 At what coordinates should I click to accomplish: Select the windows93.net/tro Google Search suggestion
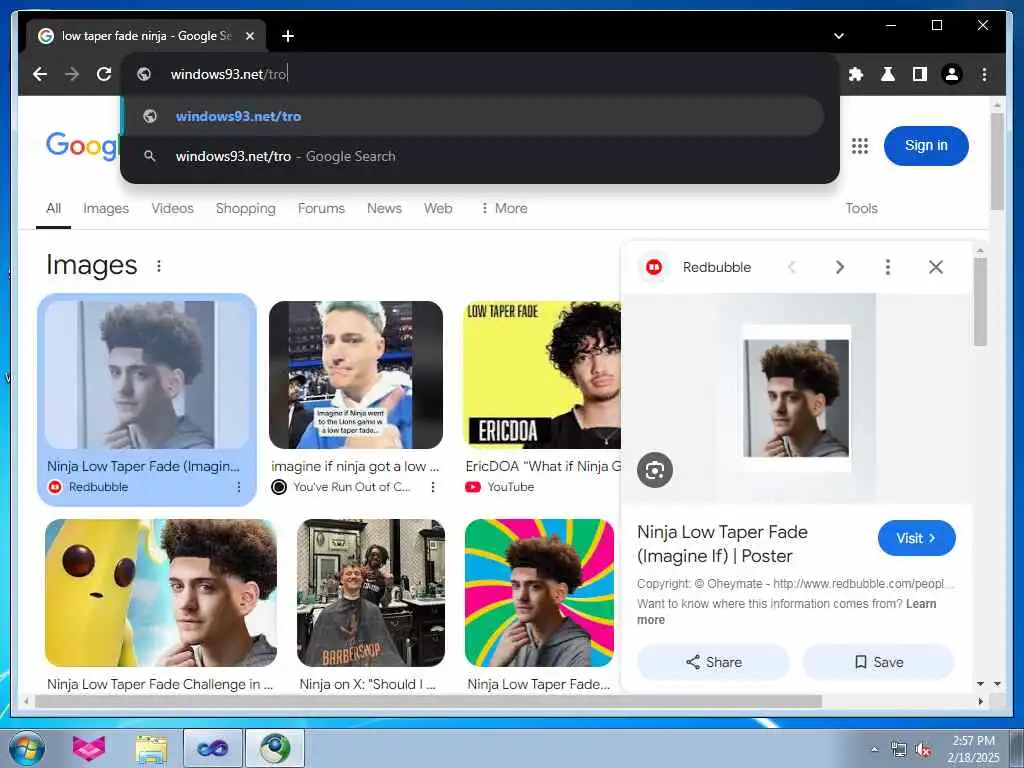[x=472, y=156]
